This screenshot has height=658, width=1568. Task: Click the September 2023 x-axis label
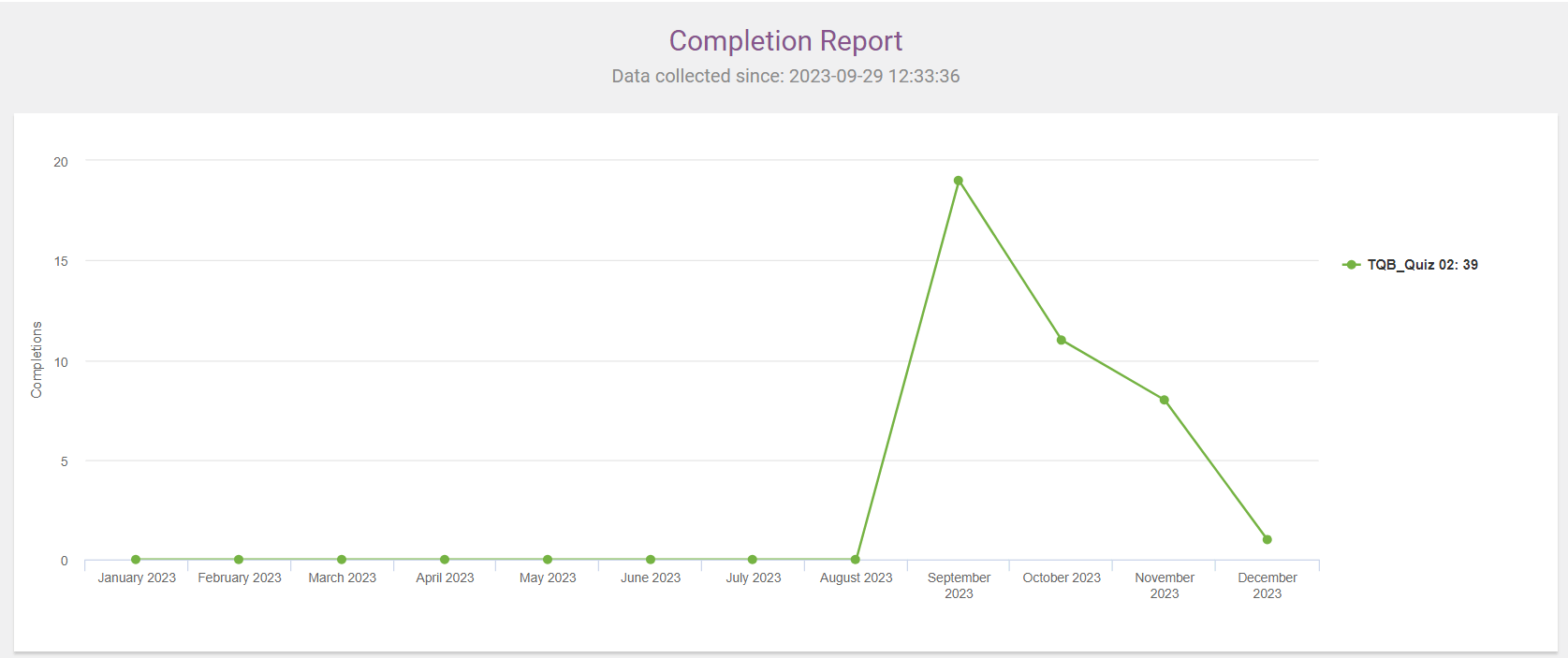(959, 585)
